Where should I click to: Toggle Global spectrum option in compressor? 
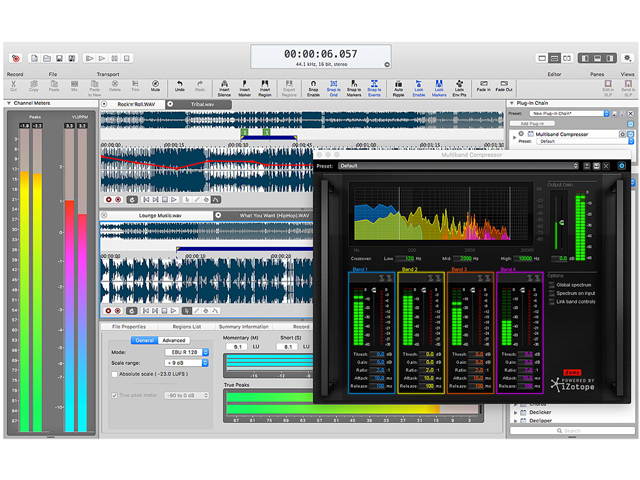[552, 285]
